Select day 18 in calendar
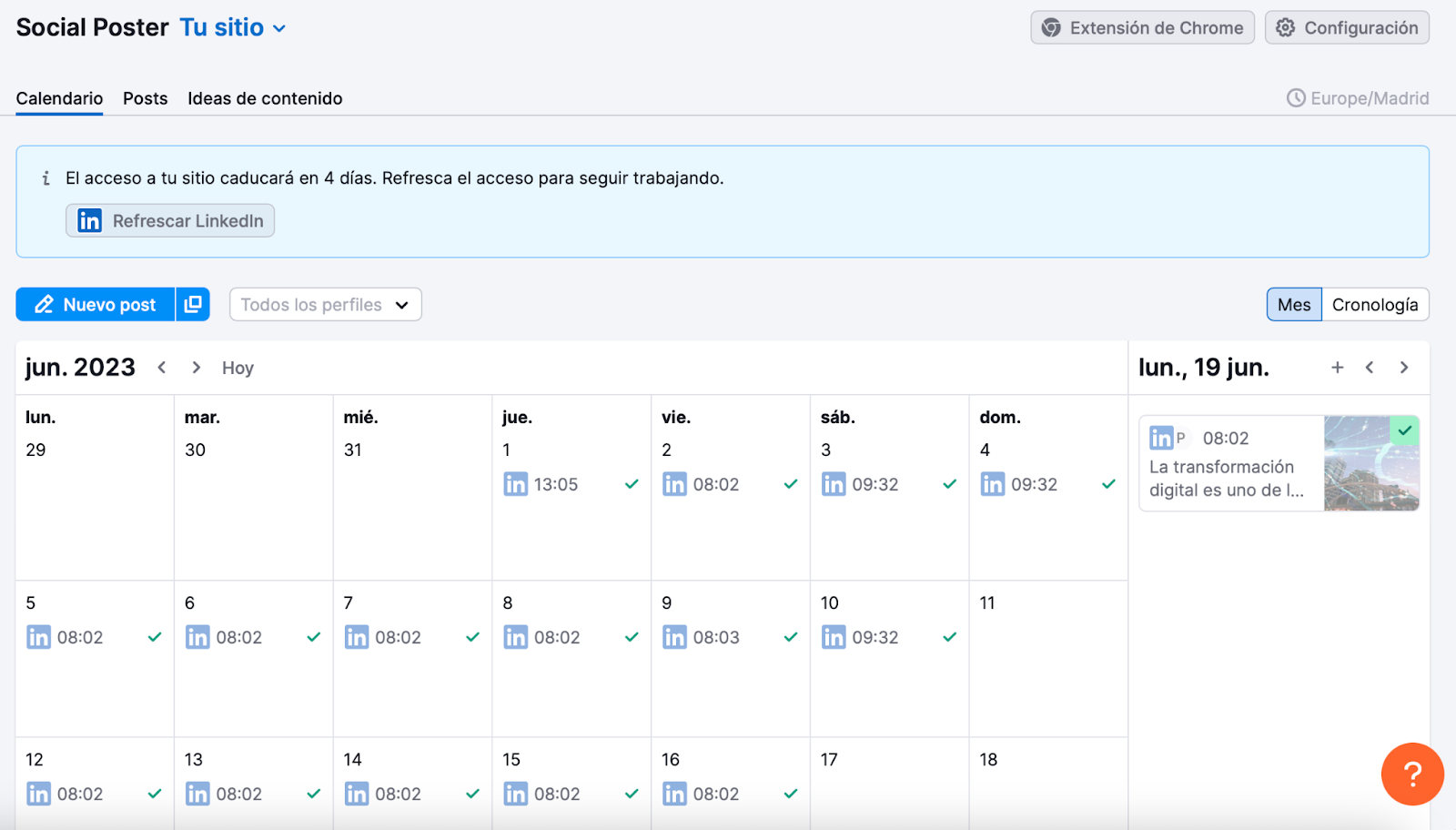The image size is (1456, 830). pos(1048,784)
